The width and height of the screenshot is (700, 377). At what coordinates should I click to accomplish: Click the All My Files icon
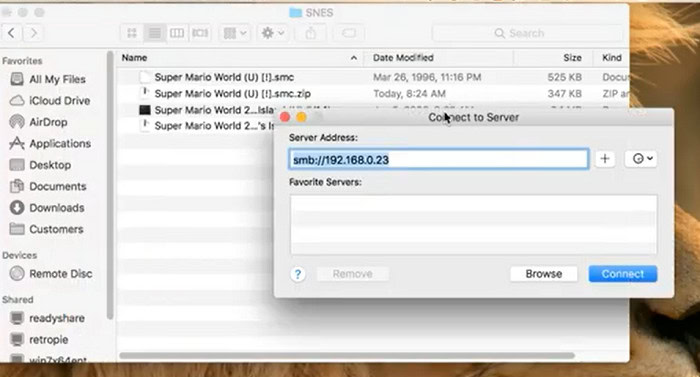point(17,79)
